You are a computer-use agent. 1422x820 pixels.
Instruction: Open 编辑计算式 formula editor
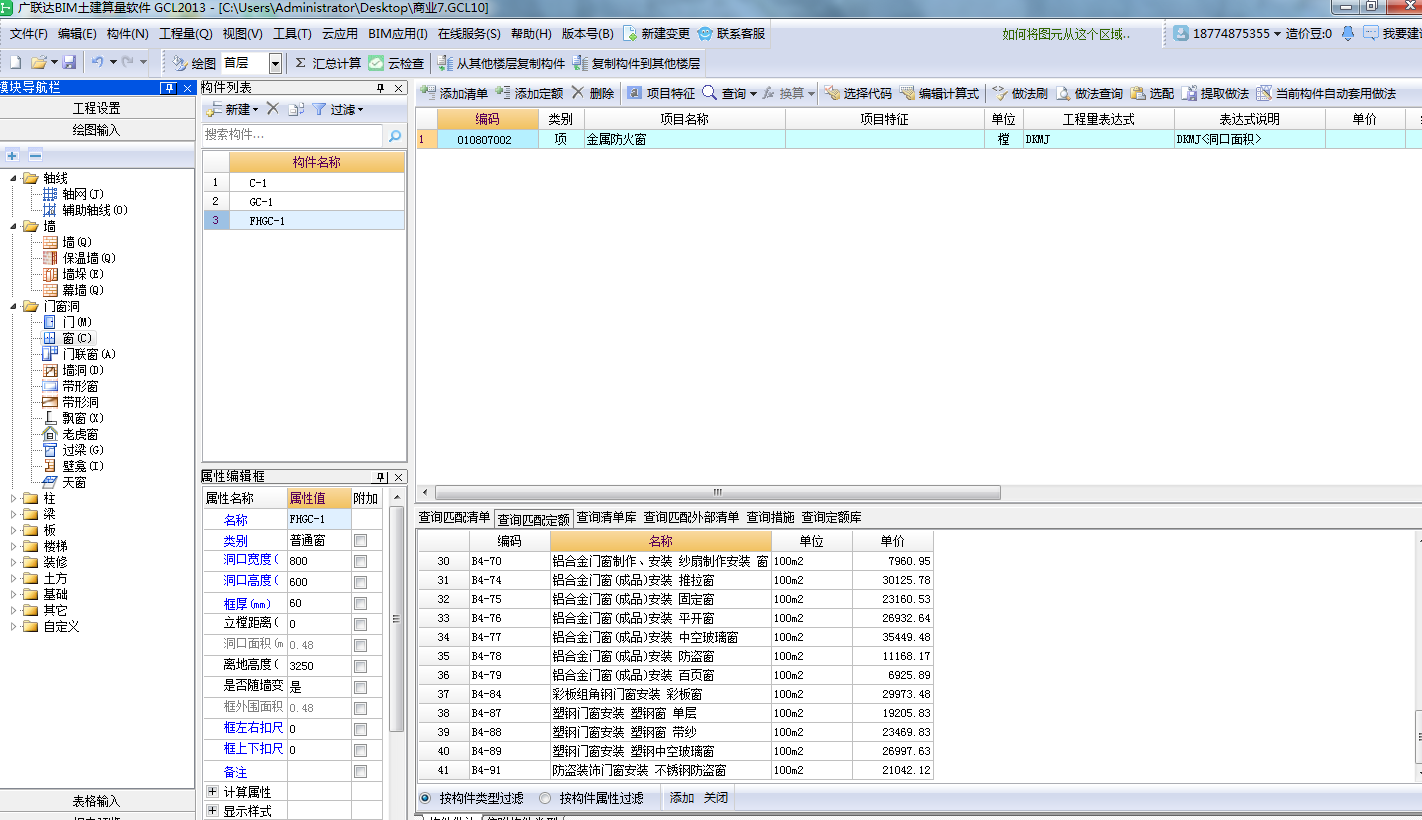pyautogui.click(x=939, y=93)
